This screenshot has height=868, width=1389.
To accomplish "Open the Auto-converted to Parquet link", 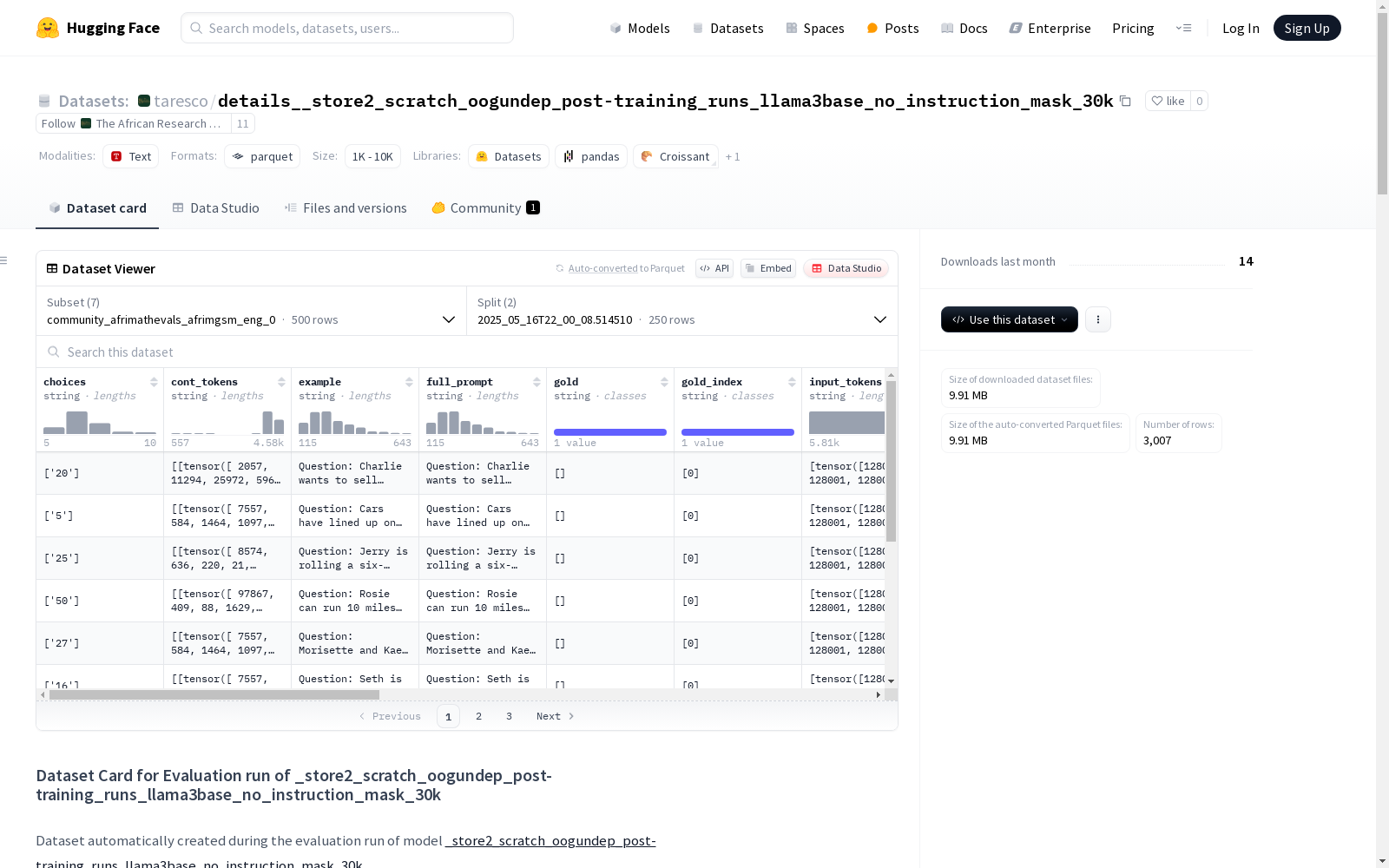I will (x=602, y=268).
